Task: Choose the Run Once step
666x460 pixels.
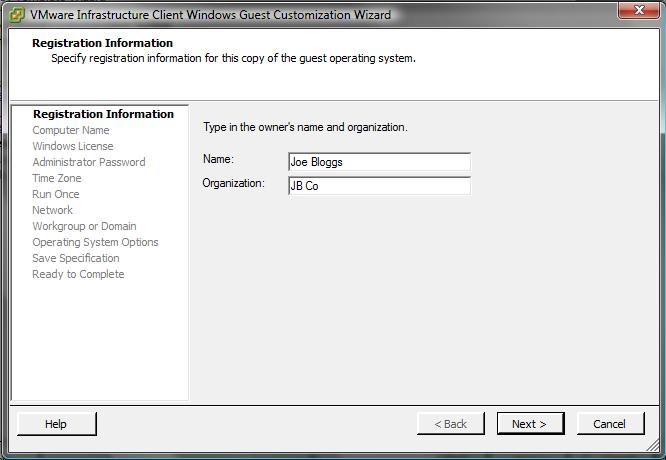Action: 55,194
